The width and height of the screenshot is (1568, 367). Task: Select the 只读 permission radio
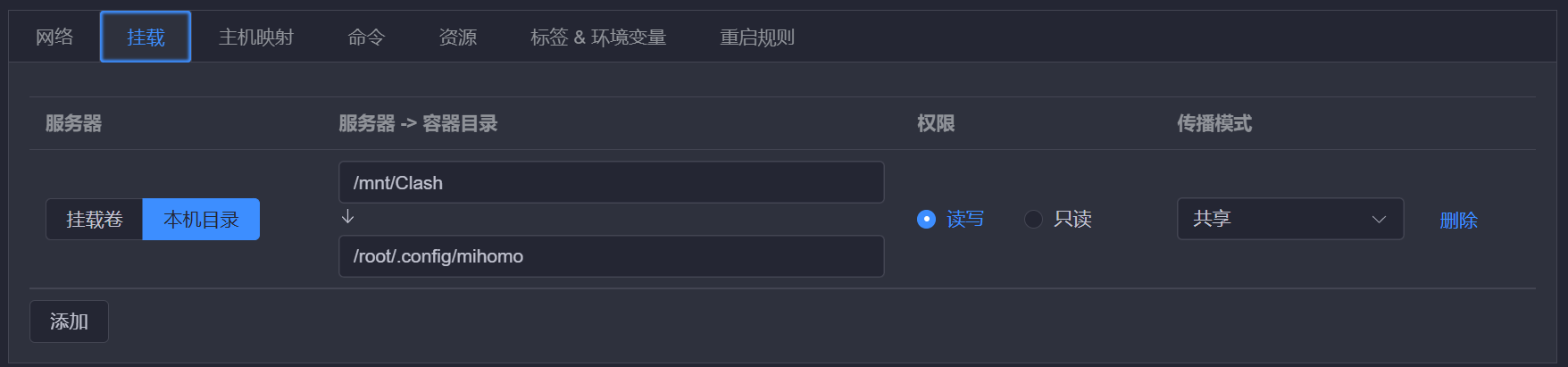(1034, 219)
